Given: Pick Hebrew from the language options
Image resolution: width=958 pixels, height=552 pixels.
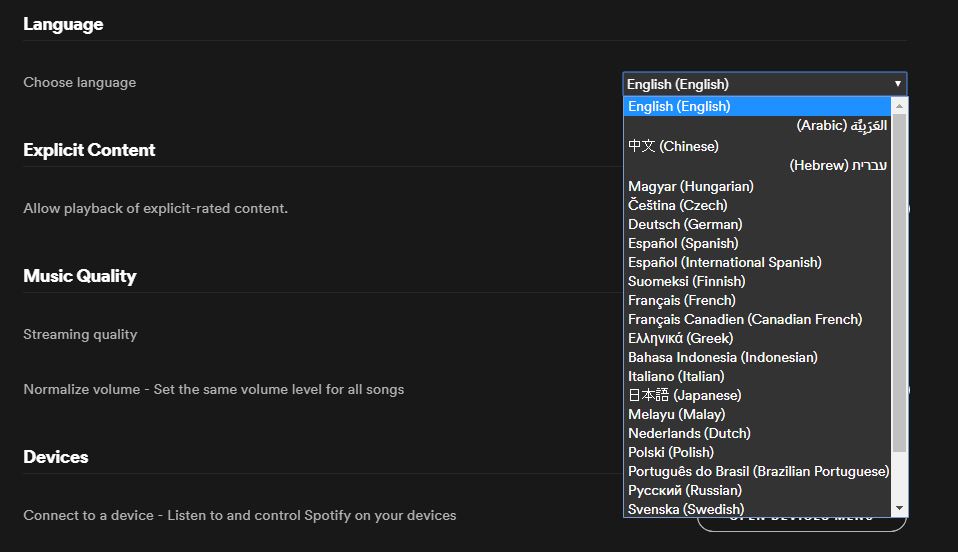Looking at the screenshot, I should pos(838,165).
